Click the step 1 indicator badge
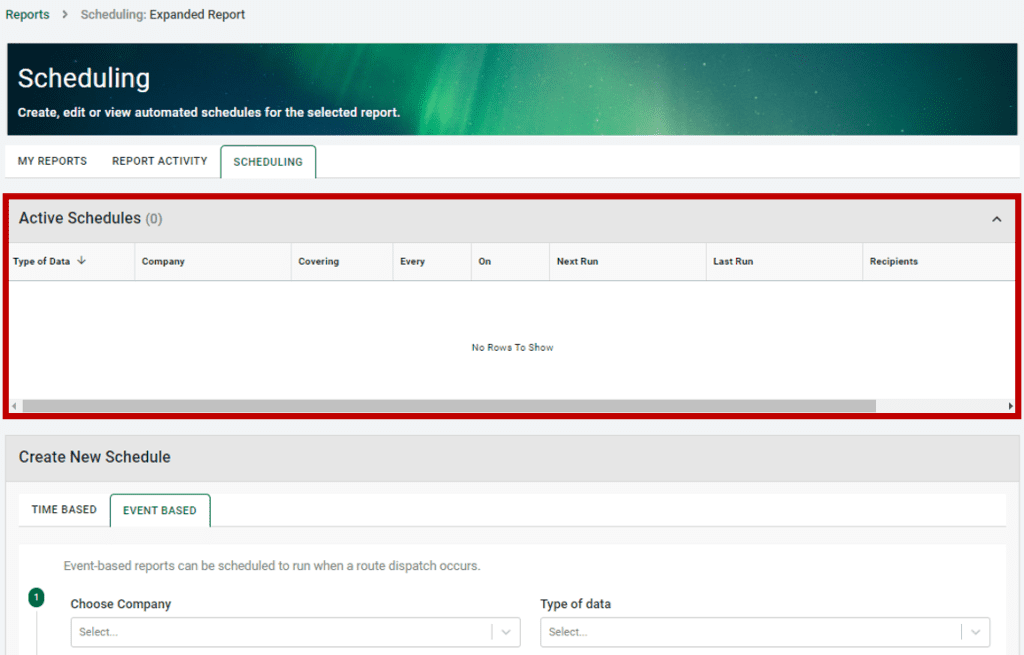1024x655 pixels. pos(36,597)
